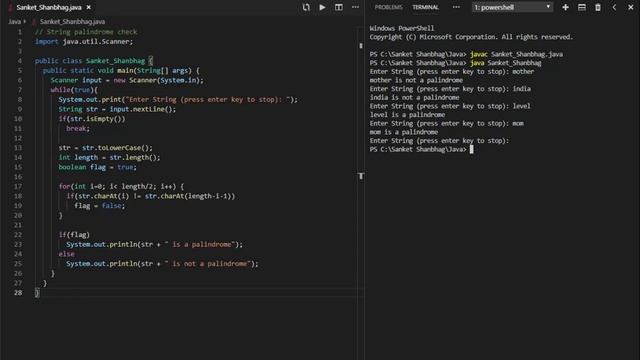Split the terminal pane
The width and height of the screenshot is (640, 360).
tap(582, 7)
